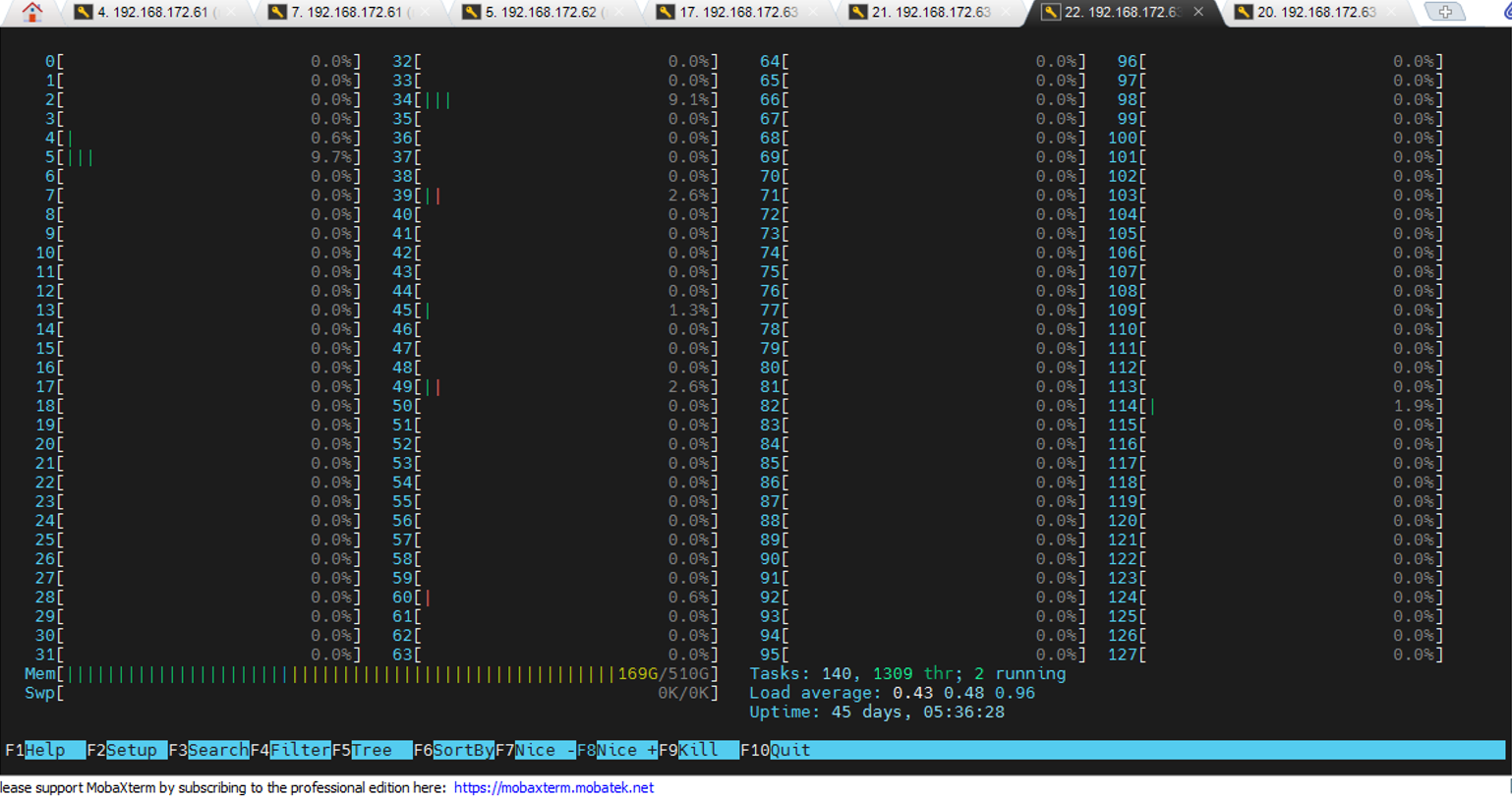Click CPU core label 31

pyautogui.click(x=45, y=655)
